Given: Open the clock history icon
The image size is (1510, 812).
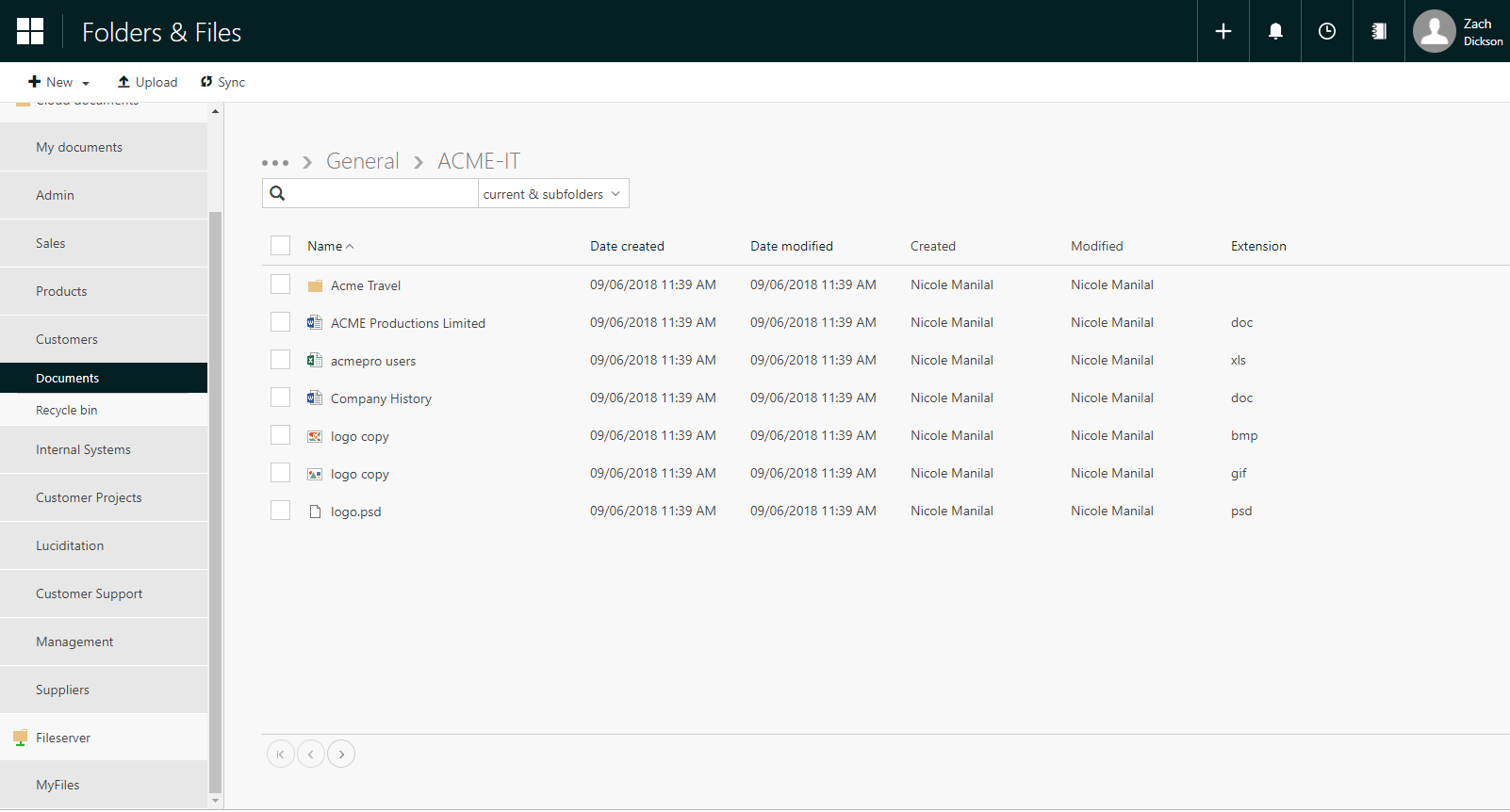Looking at the screenshot, I should click(x=1326, y=31).
